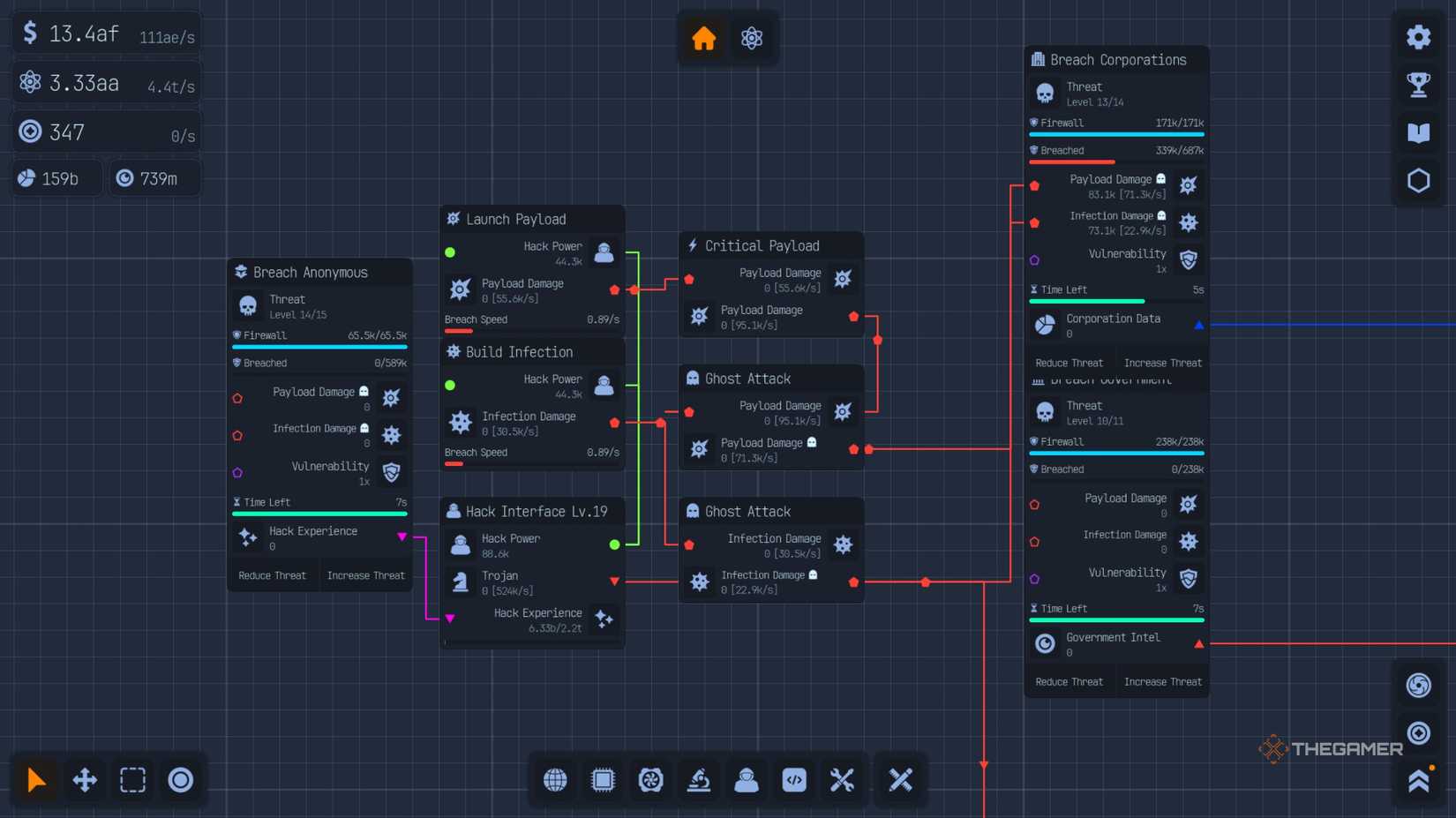Switch to the home tab at top center
The image size is (1456, 818).
click(x=703, y=38)
